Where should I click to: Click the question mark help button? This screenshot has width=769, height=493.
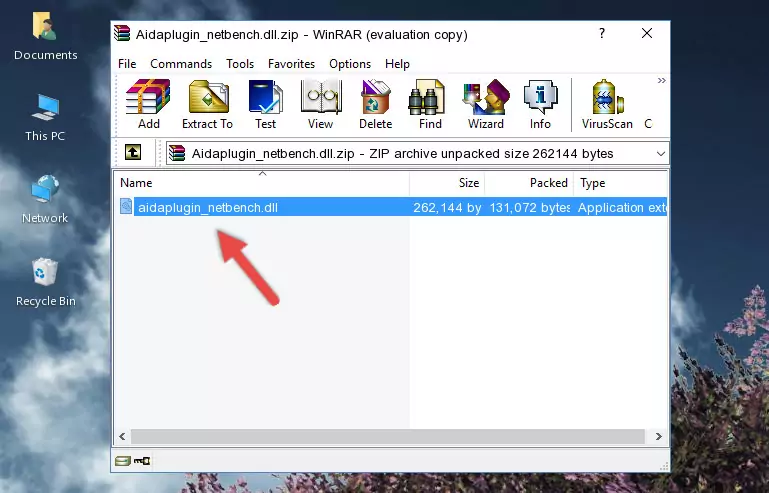602,33
